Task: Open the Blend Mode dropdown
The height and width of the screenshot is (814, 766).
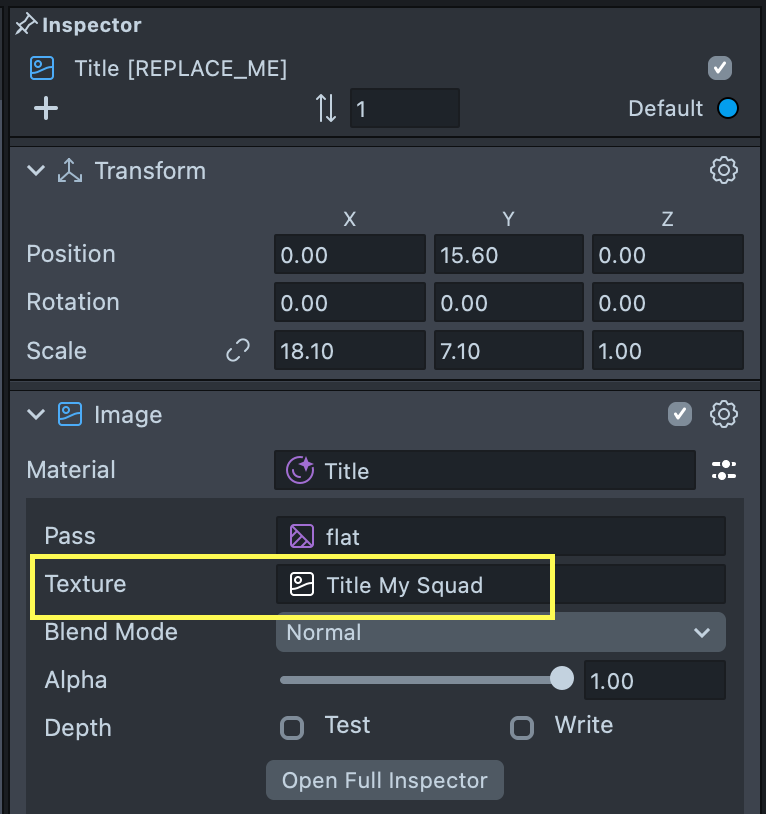Action: pos(500,632)
